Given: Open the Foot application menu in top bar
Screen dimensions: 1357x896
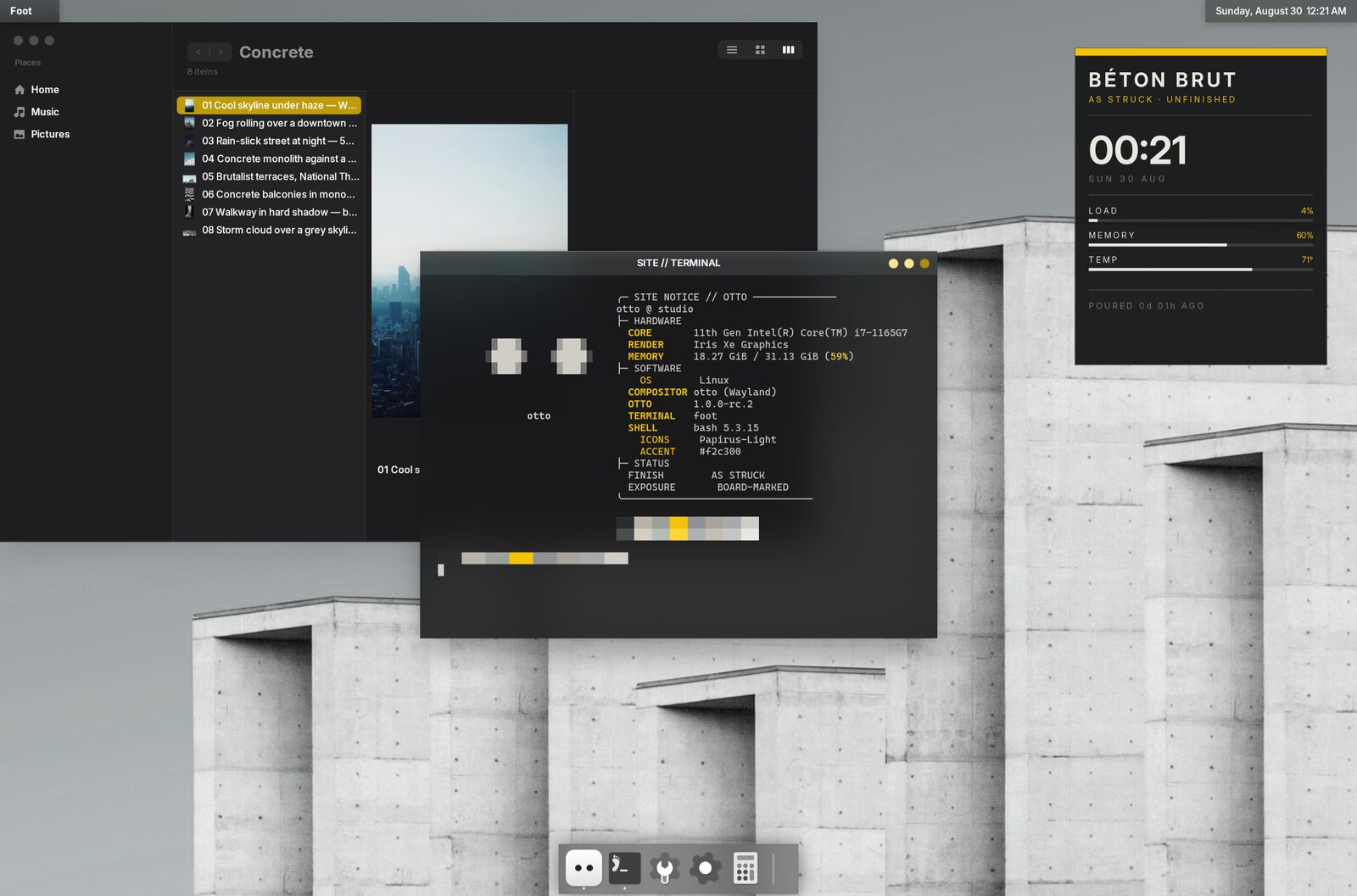Looking at the screenshot, I should point(21,11).
